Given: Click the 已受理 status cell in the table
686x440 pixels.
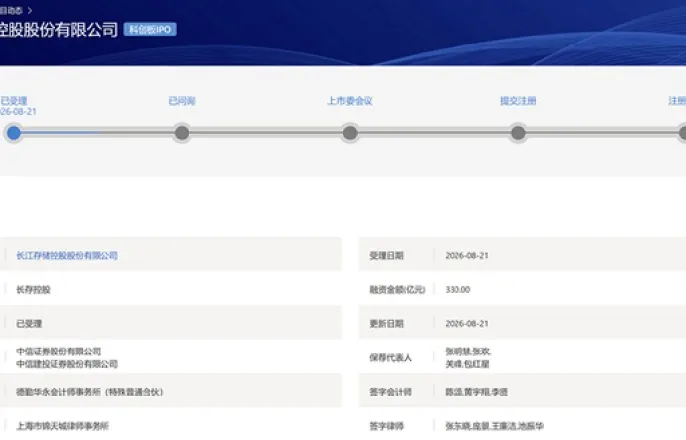Looking at the screenshot, I should pyautogui.click(x=29, y=324).
